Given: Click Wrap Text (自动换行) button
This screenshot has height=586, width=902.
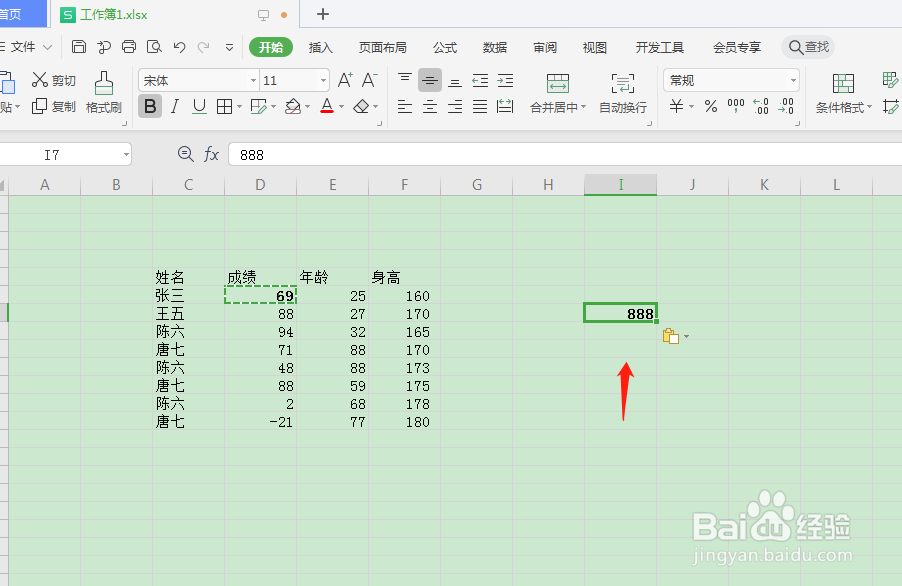Looking at the screenshot, I should (x=623, y=93).
